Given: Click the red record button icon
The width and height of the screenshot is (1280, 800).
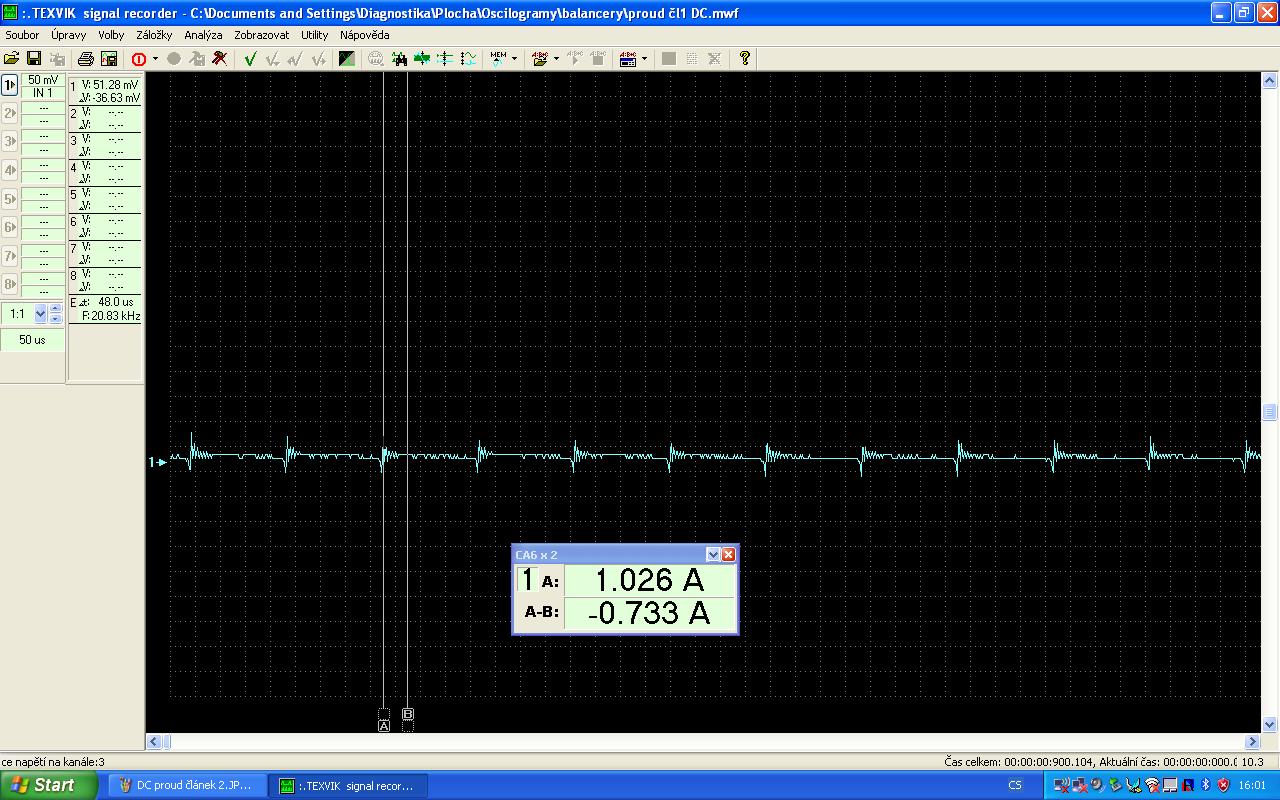Looking at the screenshot, I should click(x=139, y=59).
